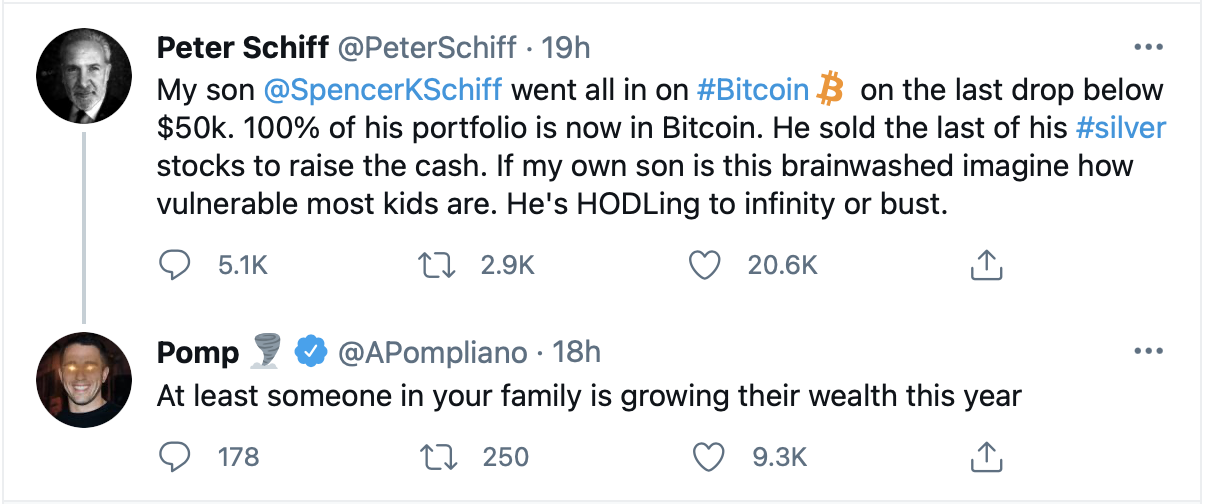Image resolution: width=1206 pixels, height=504 pixels.
Task: Open Peter Schiff's profile picture
Action: click(x=84, y=78)
